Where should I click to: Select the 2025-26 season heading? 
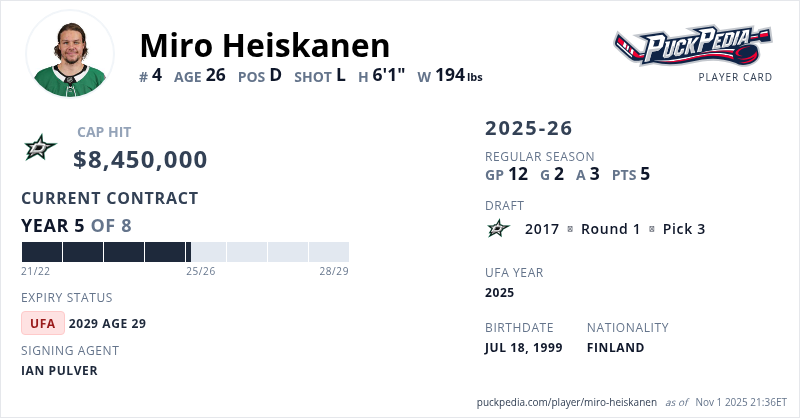529,128
